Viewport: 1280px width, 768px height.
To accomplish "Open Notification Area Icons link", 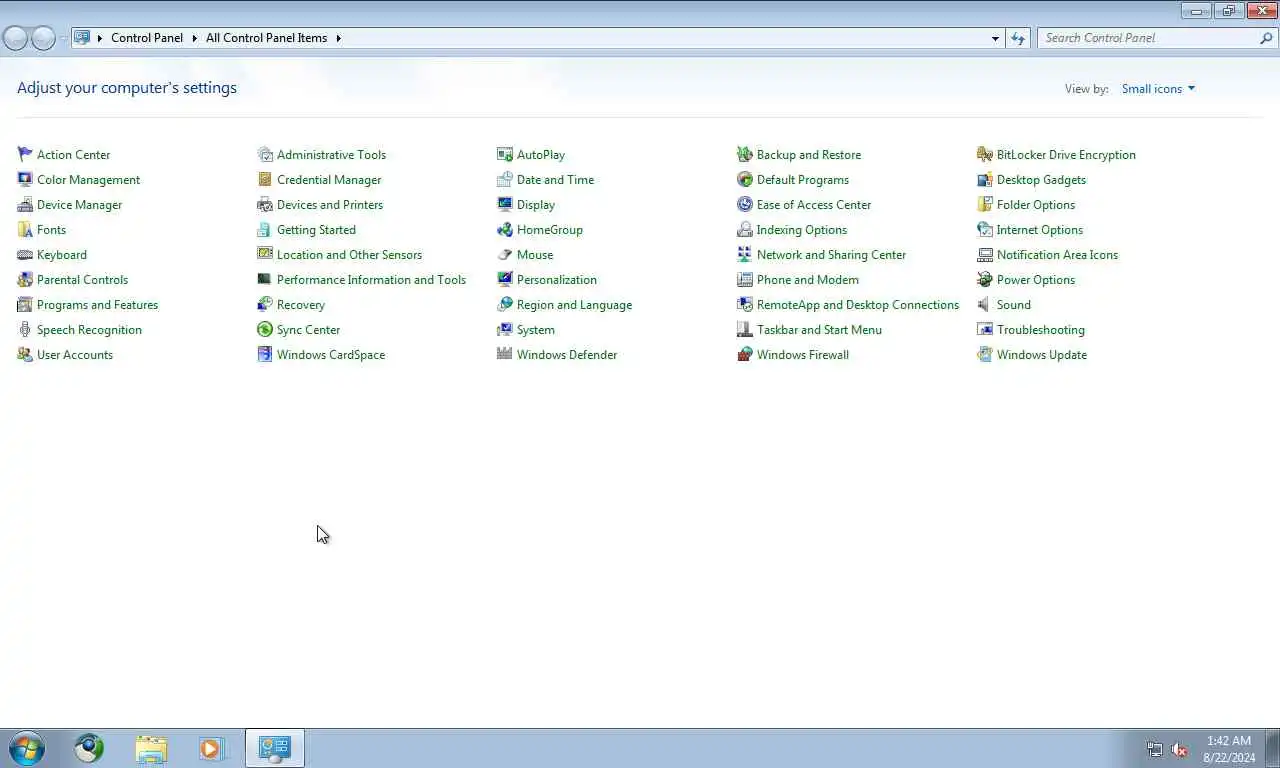I will tap(1057, 254).
